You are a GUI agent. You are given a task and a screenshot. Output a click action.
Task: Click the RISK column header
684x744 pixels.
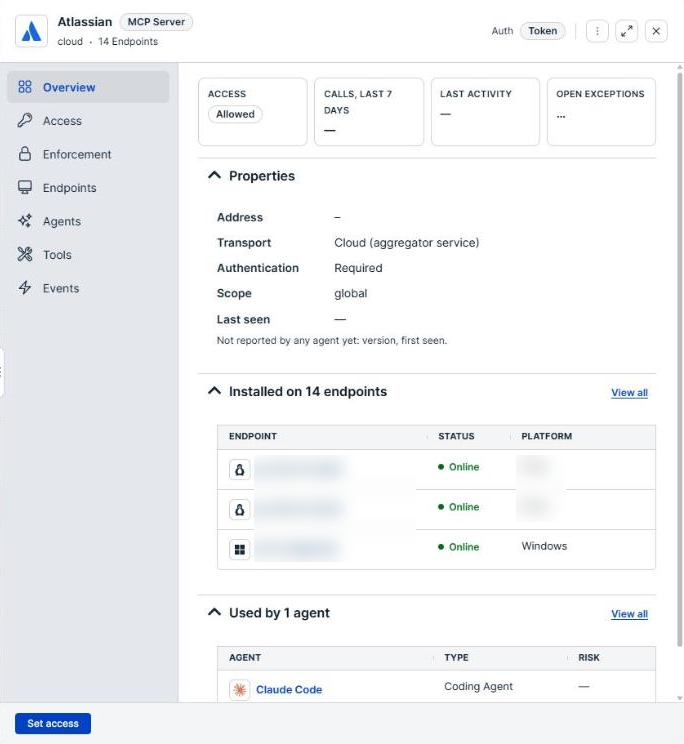(x=589, y=657)
